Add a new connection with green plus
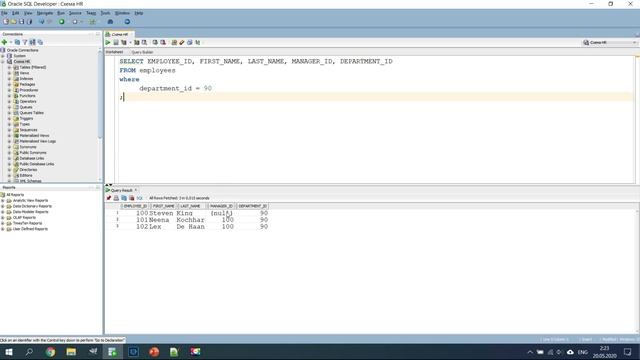640x360 pixels. (x=4, y=42)
